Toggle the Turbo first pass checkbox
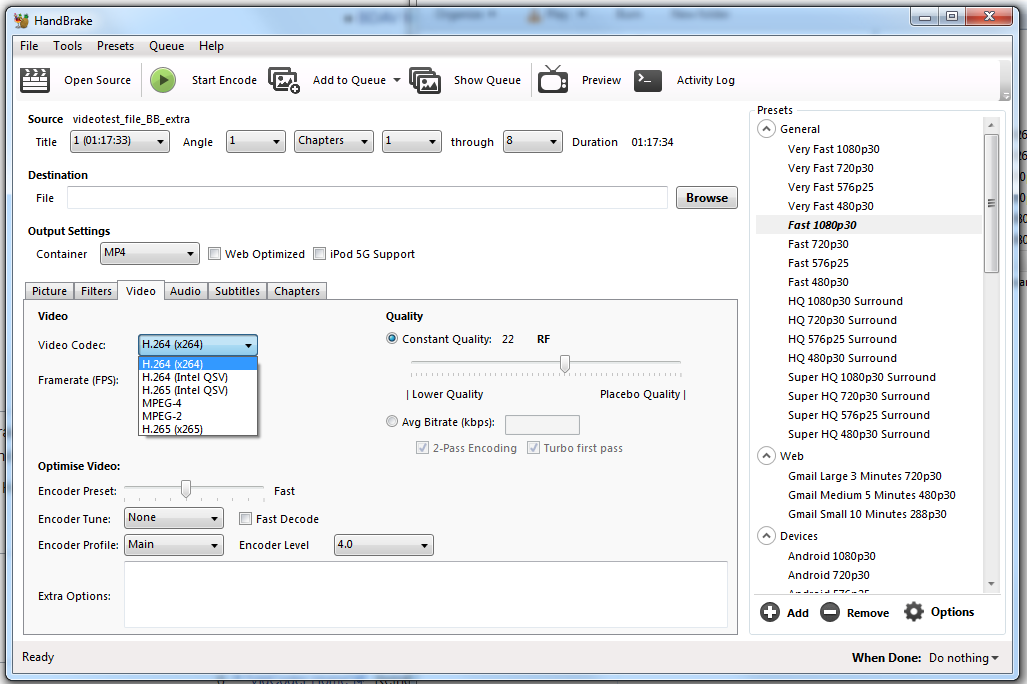Screen dimensions: 1027x684 coord(534,447)
